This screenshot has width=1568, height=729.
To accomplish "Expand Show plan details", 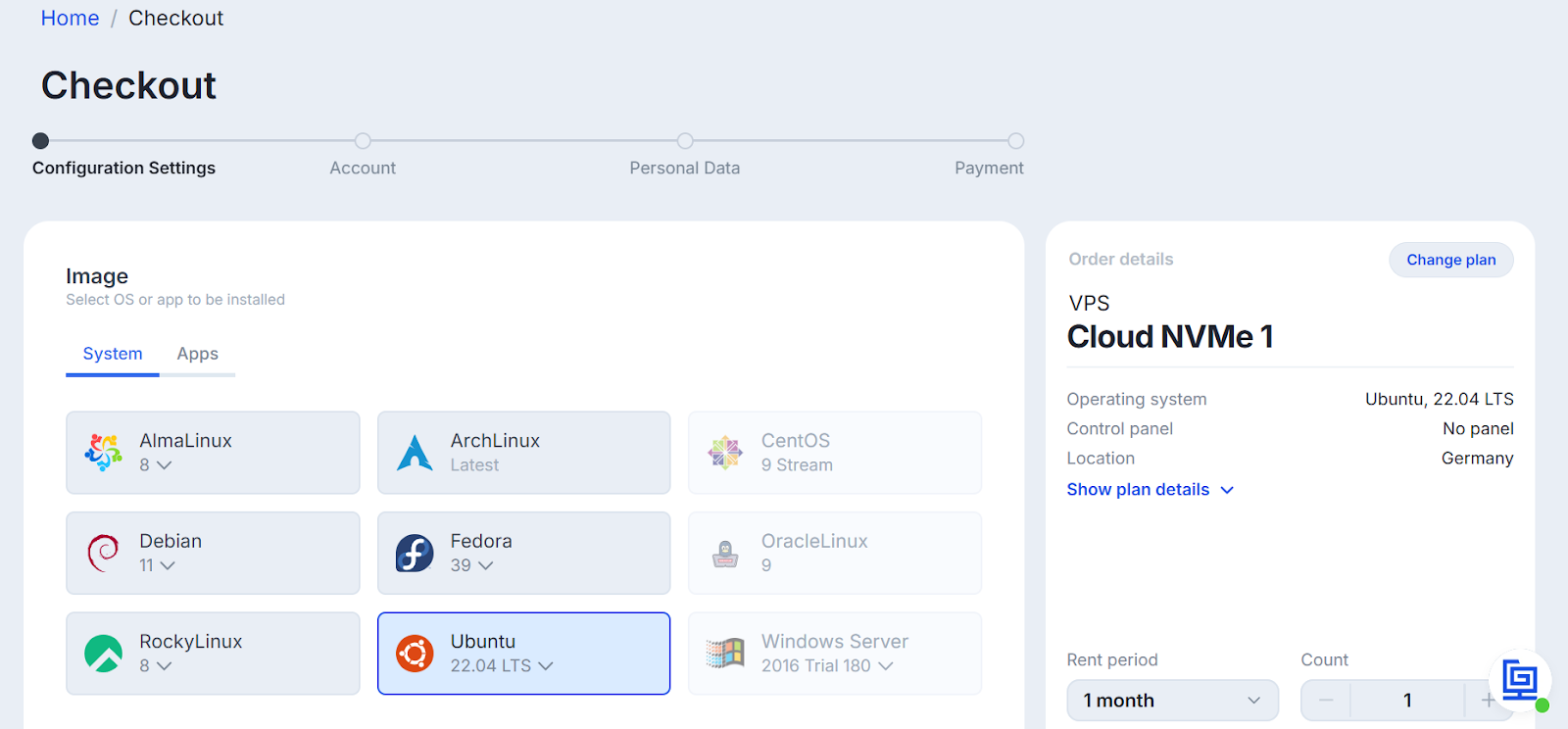I will coord(1151,490).
